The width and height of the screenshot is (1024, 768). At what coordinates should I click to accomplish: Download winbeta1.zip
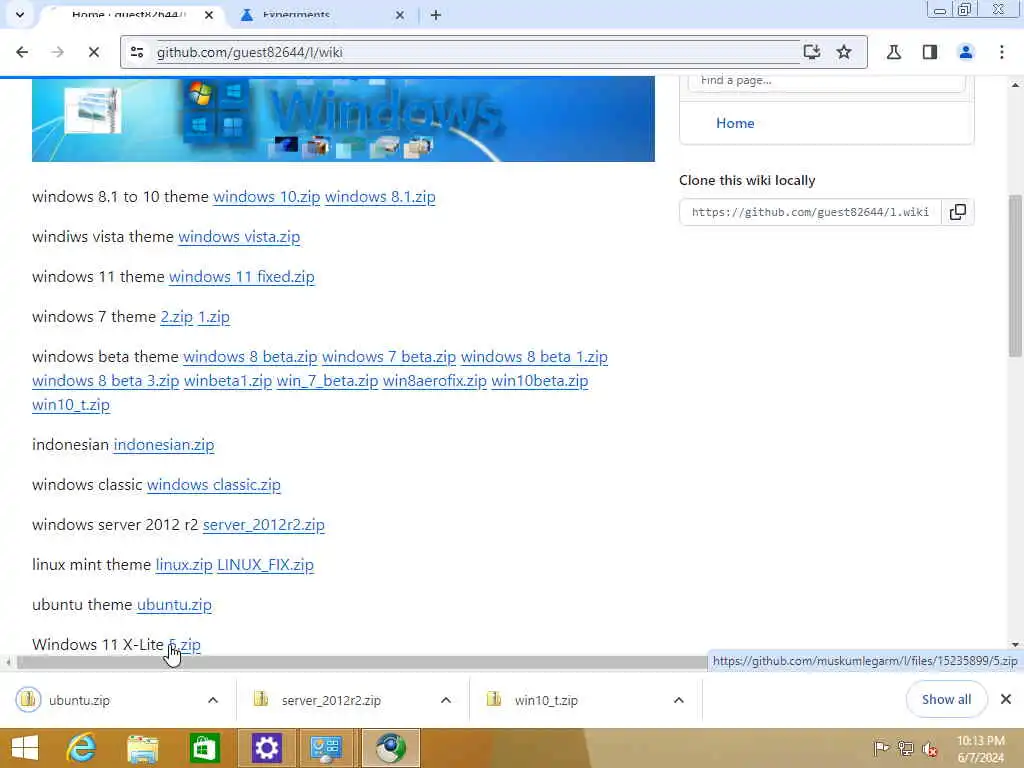228,381
